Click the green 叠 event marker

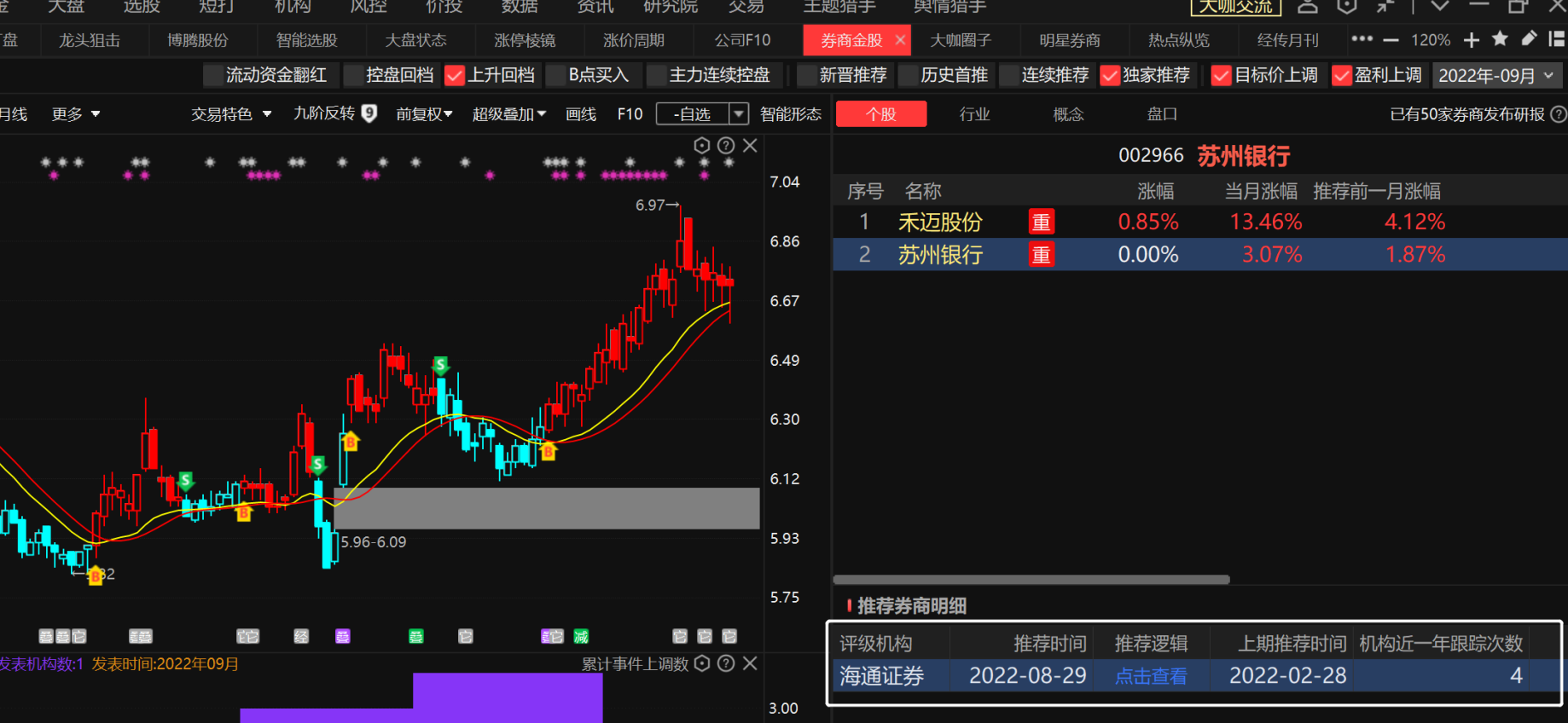tap(416, 636)
